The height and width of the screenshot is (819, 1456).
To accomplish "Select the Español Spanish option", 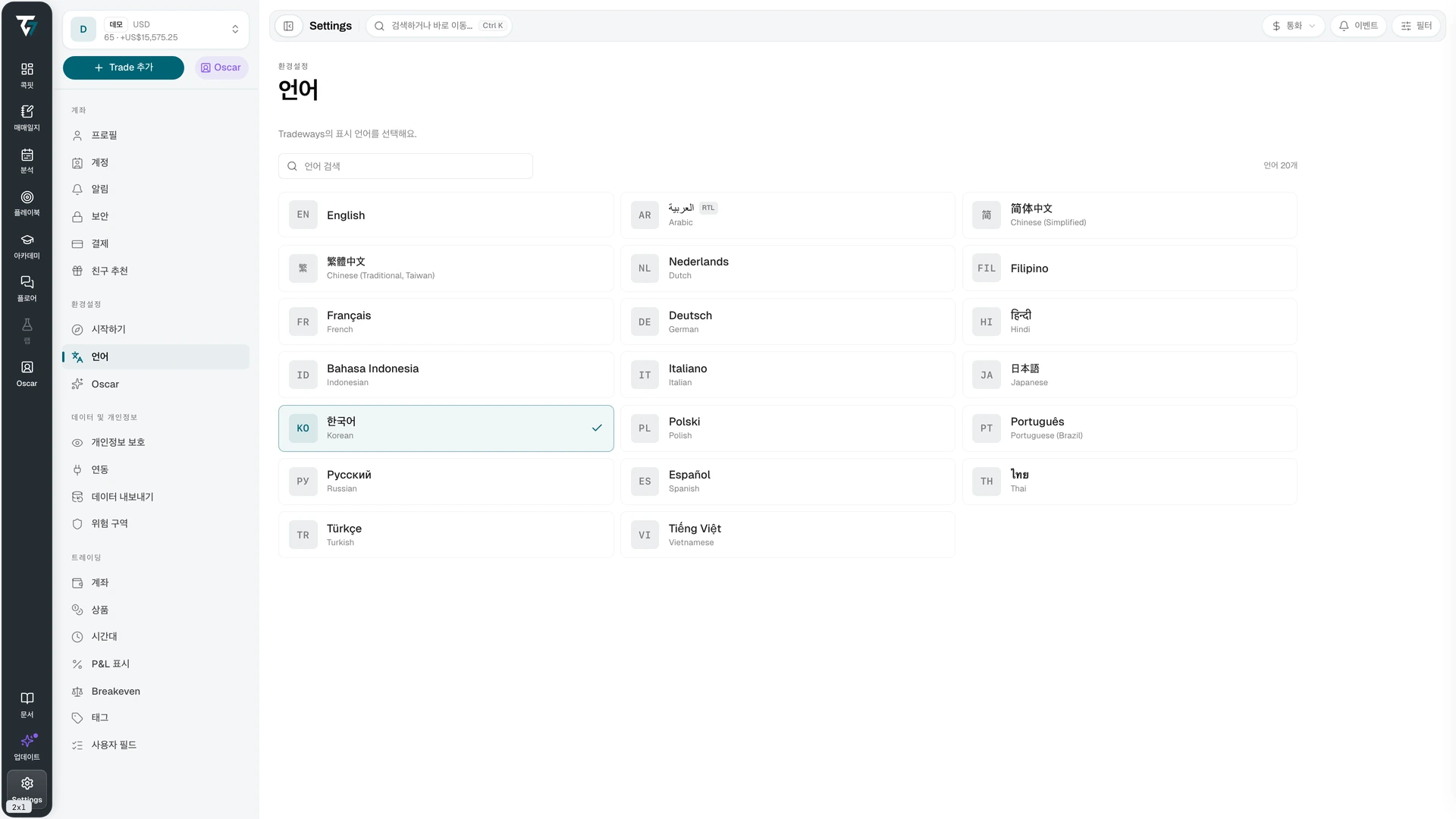I will point(787,481).
